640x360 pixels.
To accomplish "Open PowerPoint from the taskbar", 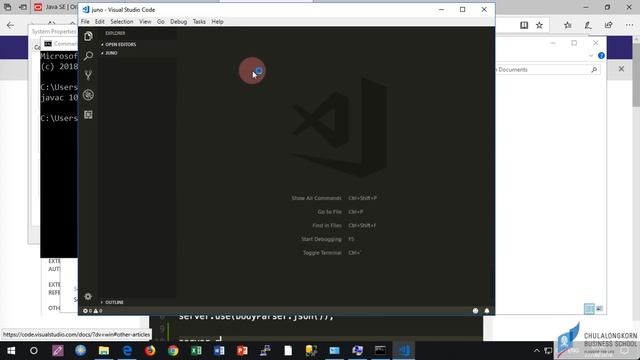I will tap(242, 351).
